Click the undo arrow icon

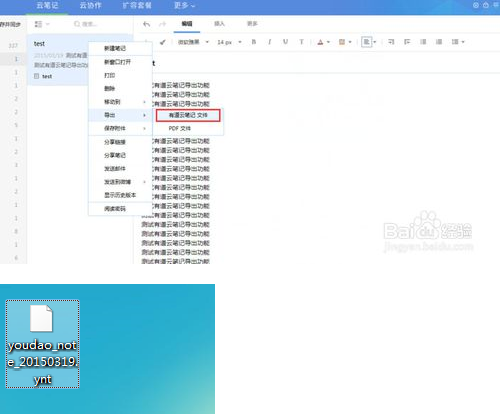146,24
